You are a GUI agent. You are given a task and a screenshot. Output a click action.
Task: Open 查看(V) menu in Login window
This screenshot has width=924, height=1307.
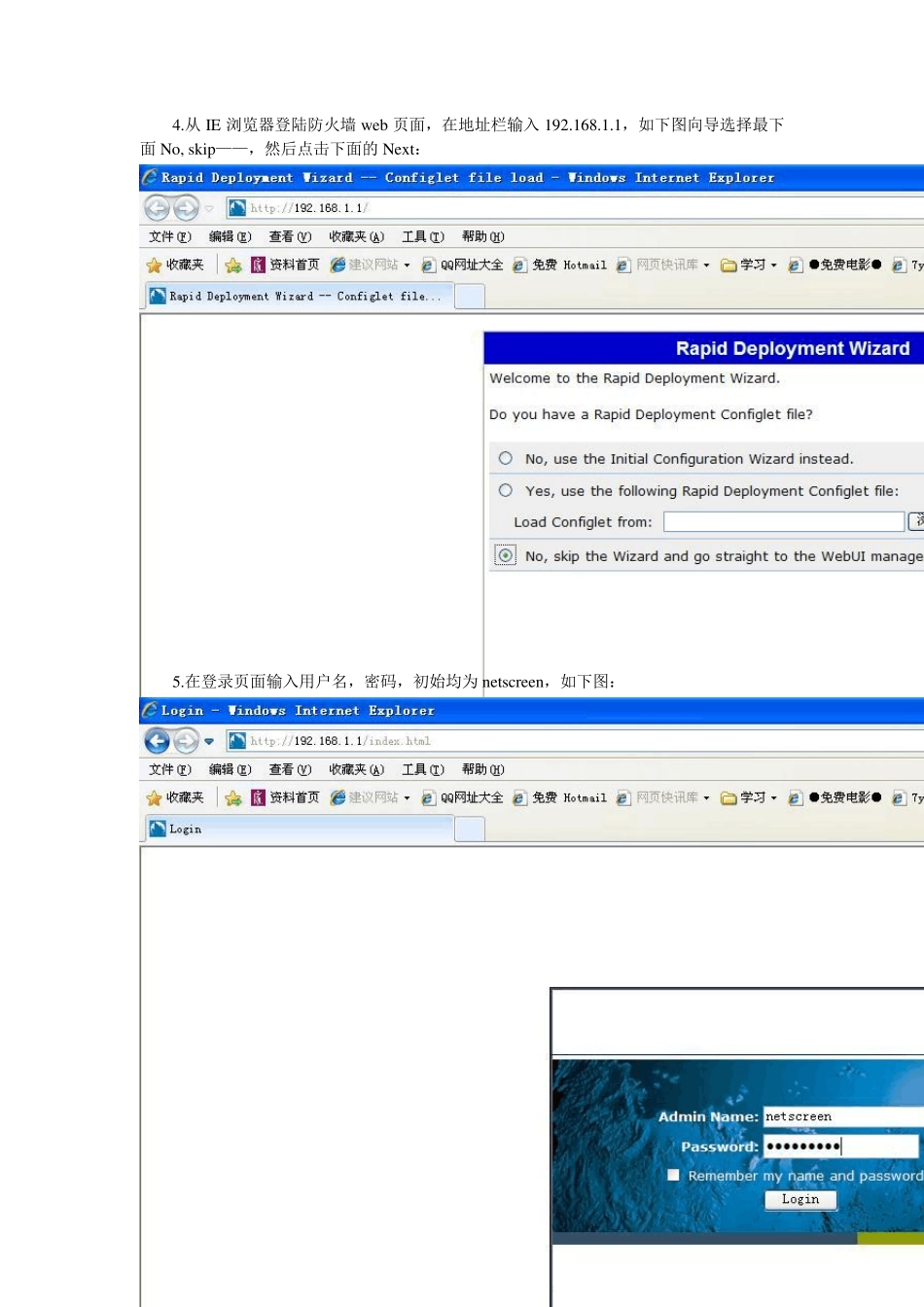[291, 769]
